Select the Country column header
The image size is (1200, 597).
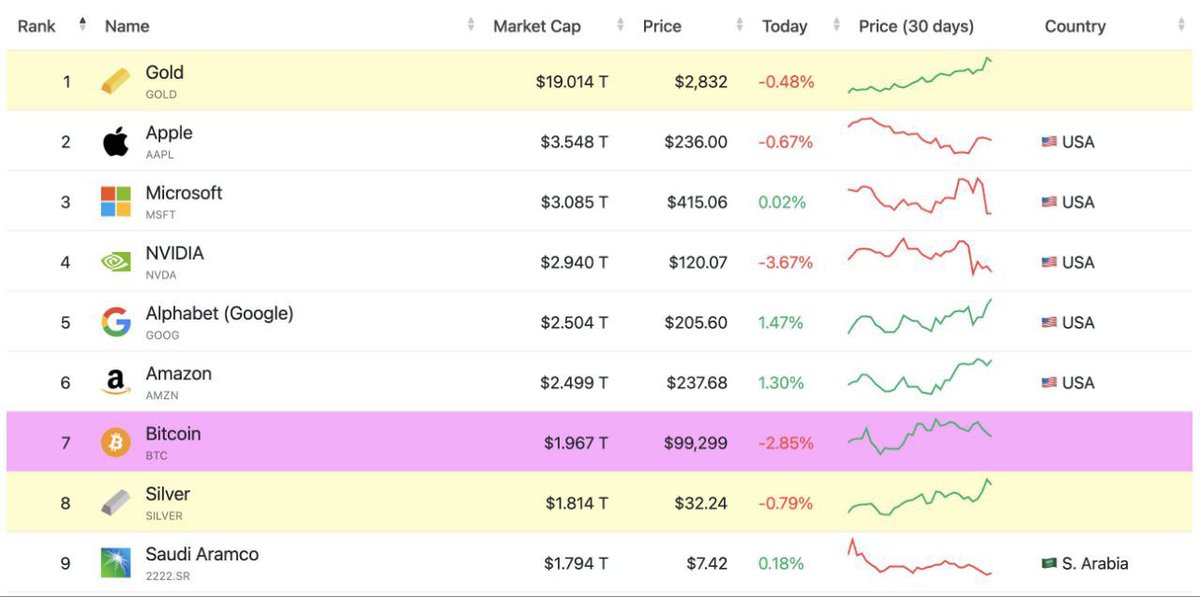click(x=1075, y=26)
